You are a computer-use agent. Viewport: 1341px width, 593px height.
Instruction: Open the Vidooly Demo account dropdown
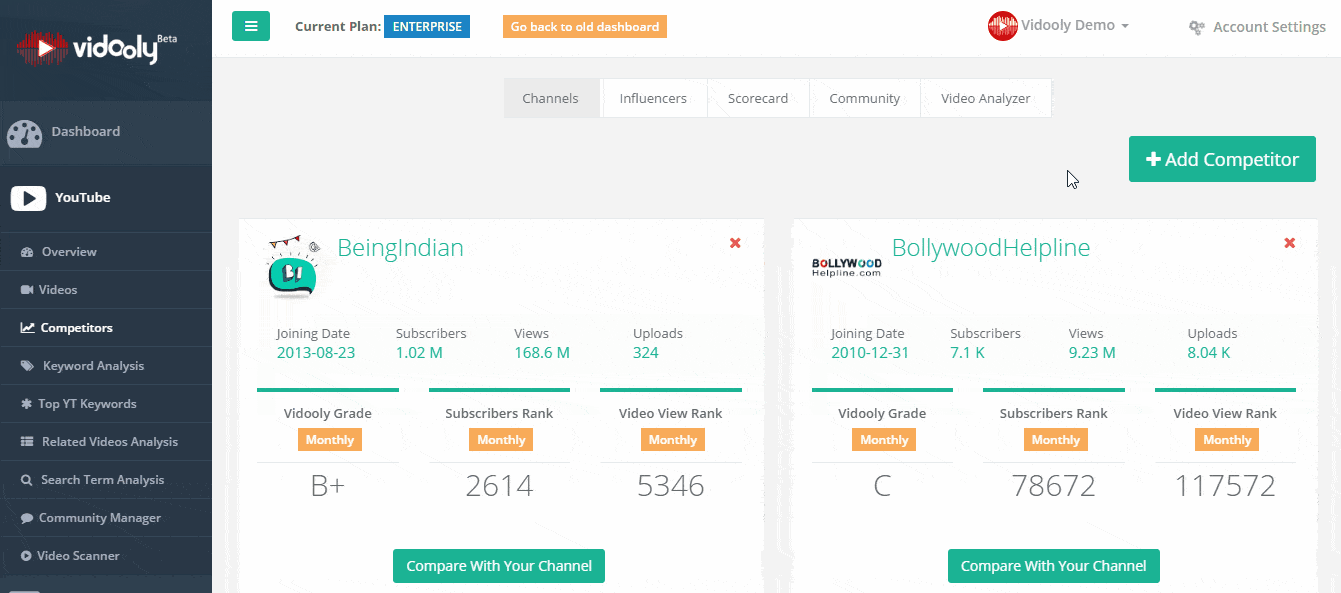1075,26
